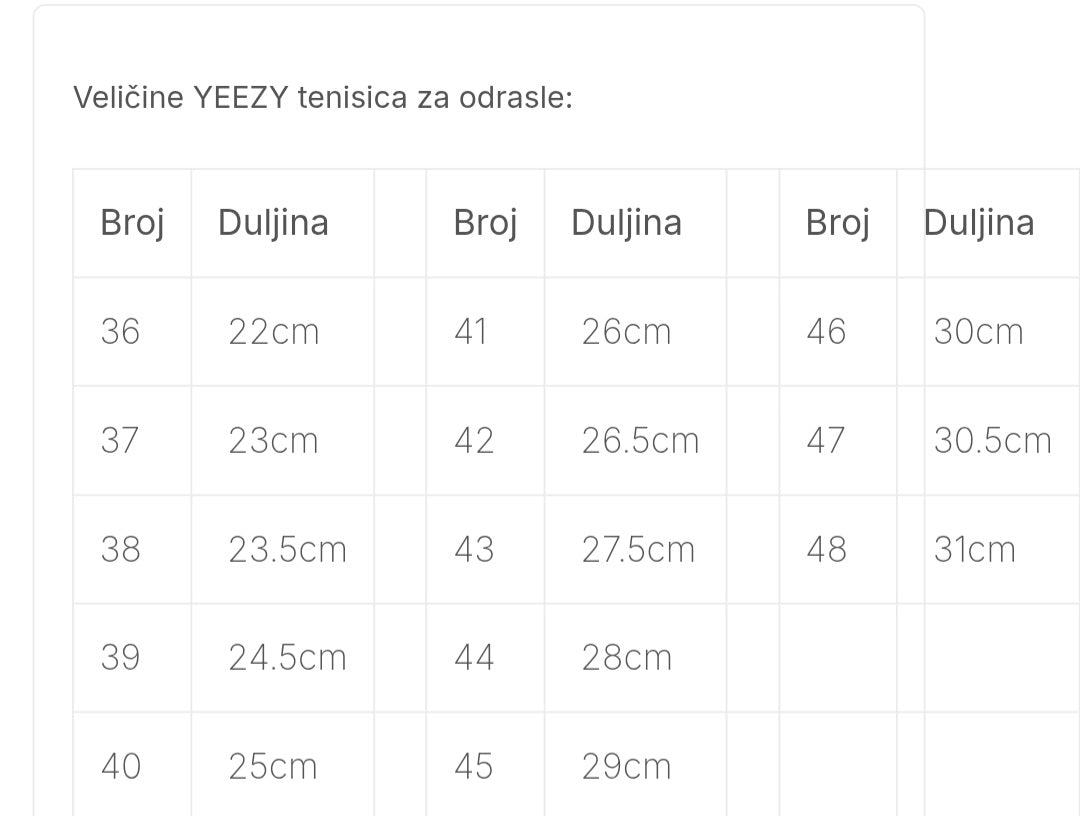This screenshot has width=1080, height=816.
Task: Select size 37 in the table
Action: pos(120,441)
